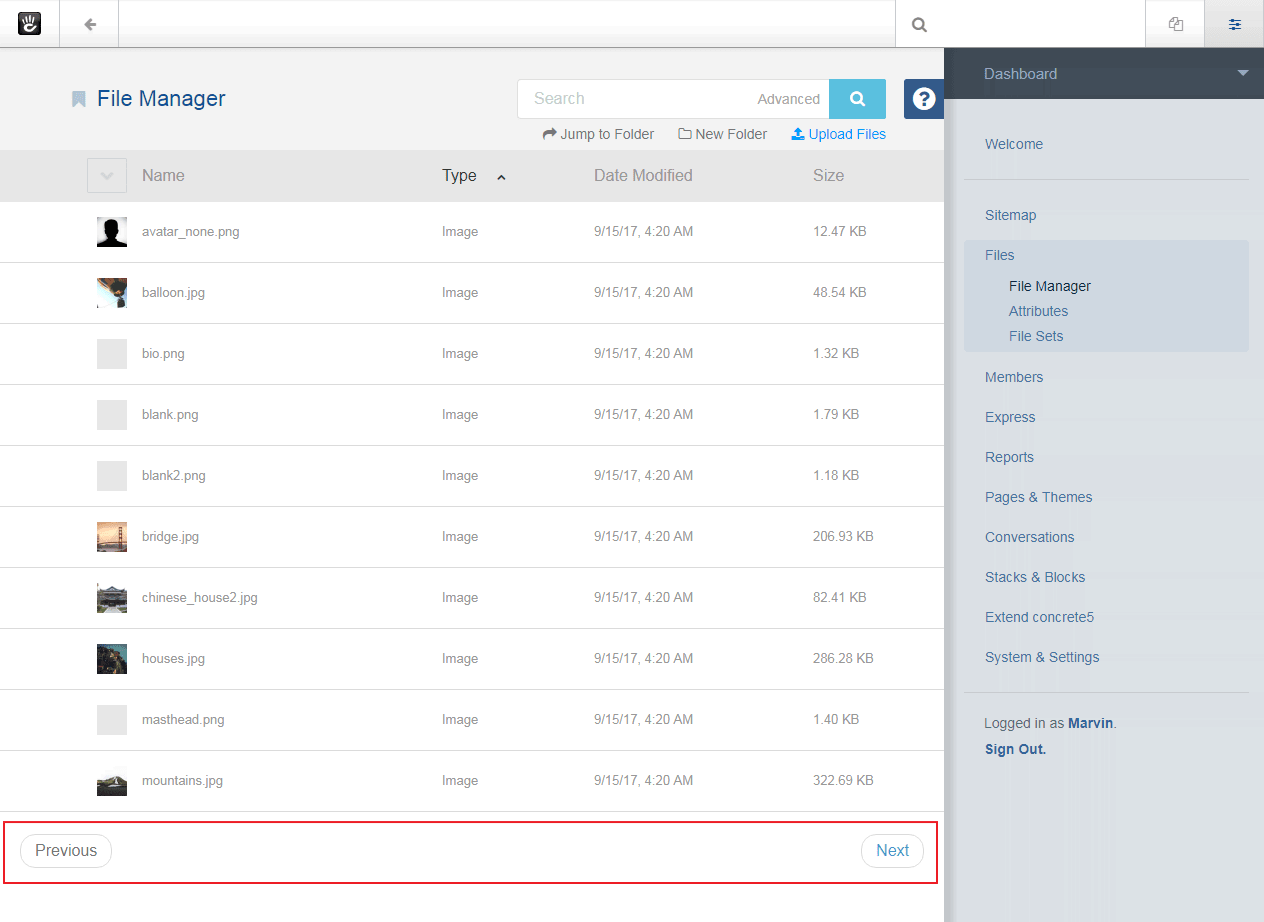Toggle the Type column sort arrow
Image resolution: width=1264 pixels, height=922 pixels.
[501, 176]
